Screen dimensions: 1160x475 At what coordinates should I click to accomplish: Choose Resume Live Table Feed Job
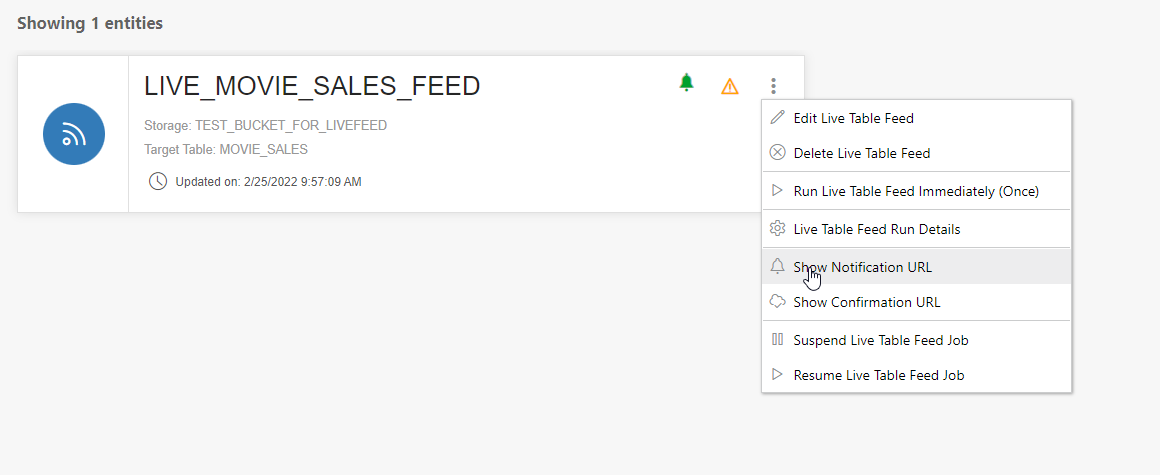[878, 375]
